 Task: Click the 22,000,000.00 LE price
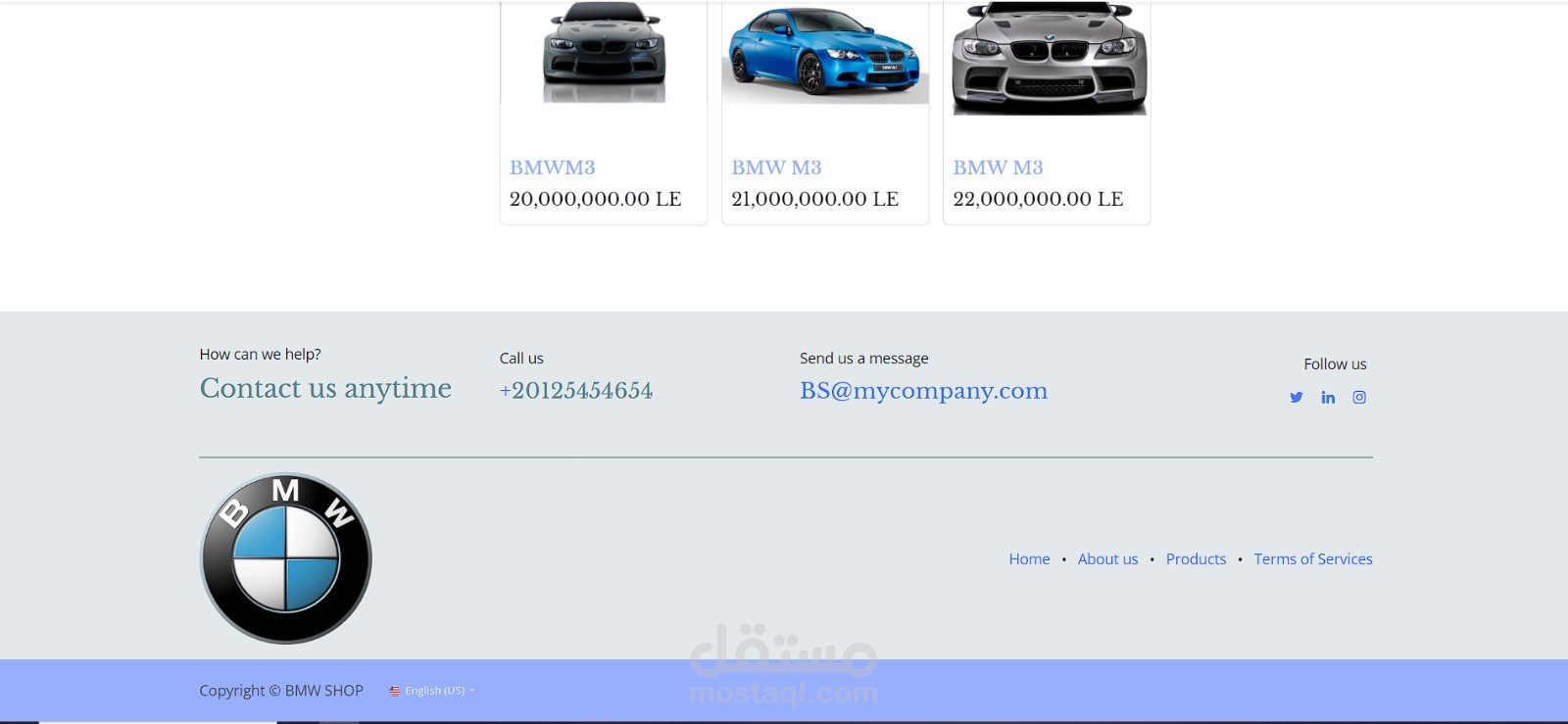click(1038, 199)
